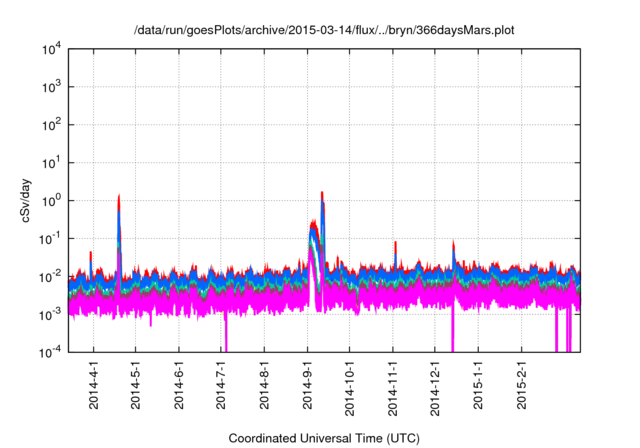
Task: Click the bottom y-axis tick label 10^-4
Action: (x=50, y=352)
